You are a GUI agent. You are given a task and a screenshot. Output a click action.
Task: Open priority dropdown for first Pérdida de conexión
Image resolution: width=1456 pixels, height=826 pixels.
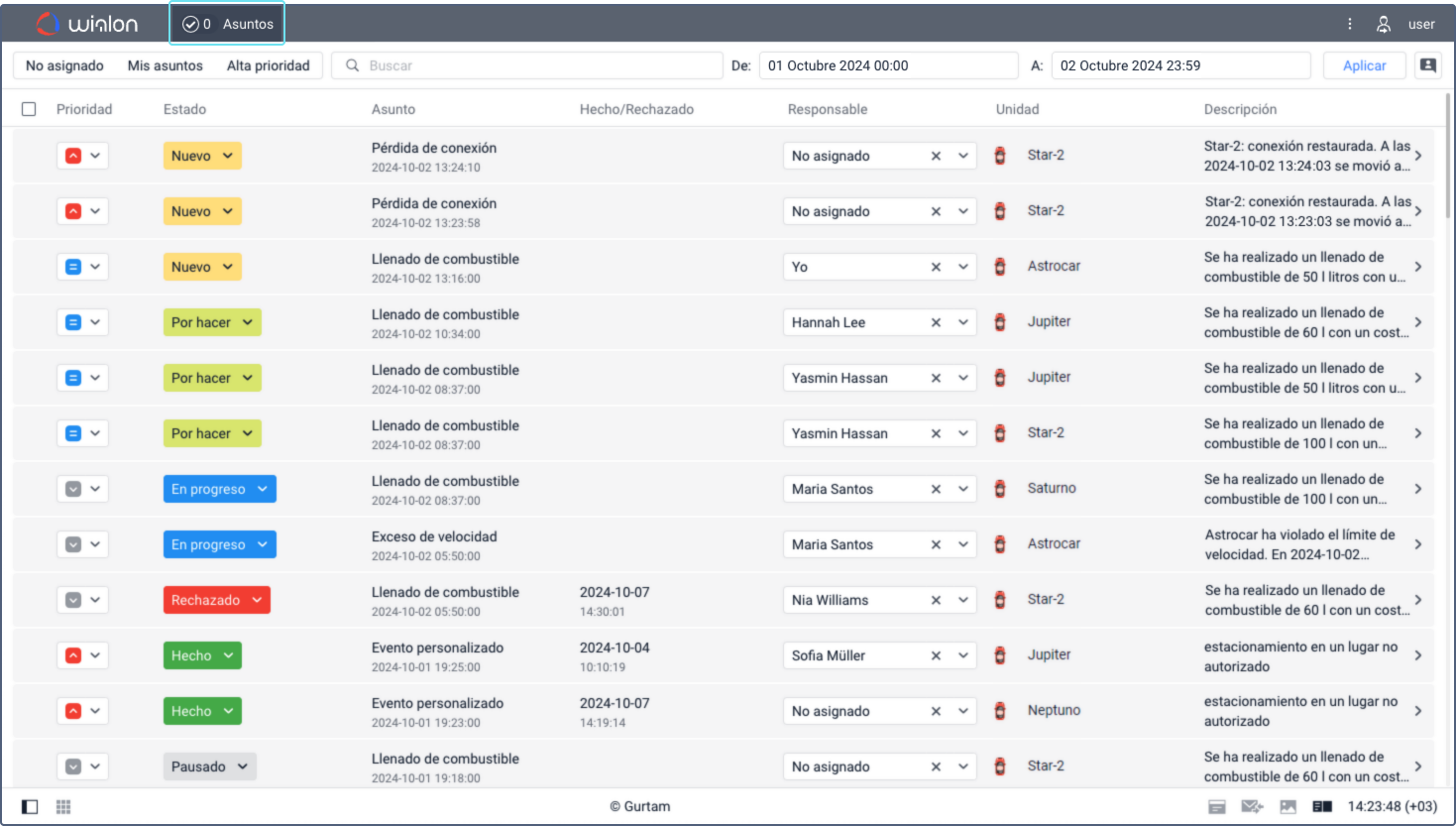click(82, 156)
